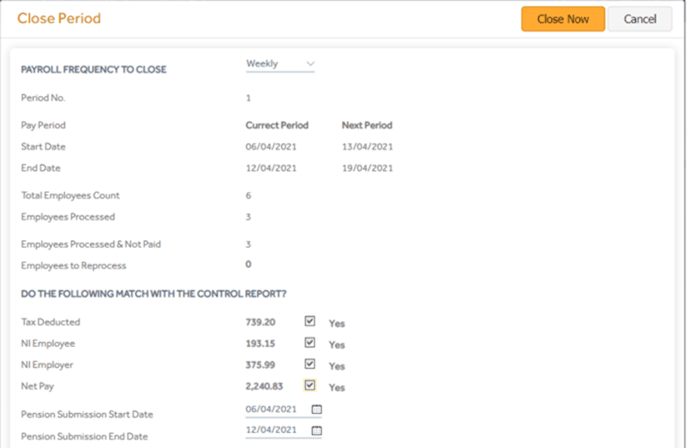Click the Next Period column header

(x=367, y=126)
